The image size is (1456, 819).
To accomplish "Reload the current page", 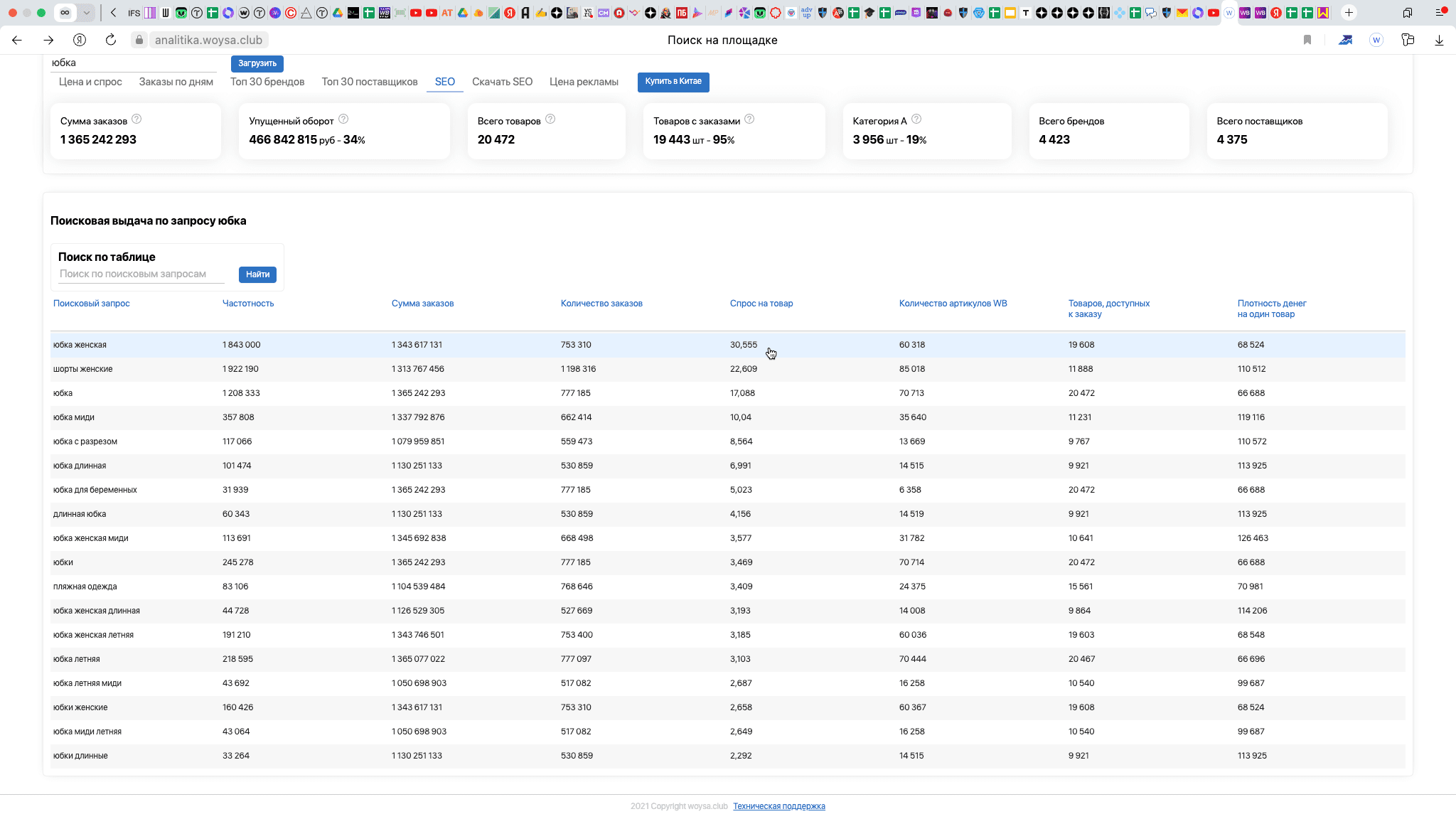I will (111, 40).
